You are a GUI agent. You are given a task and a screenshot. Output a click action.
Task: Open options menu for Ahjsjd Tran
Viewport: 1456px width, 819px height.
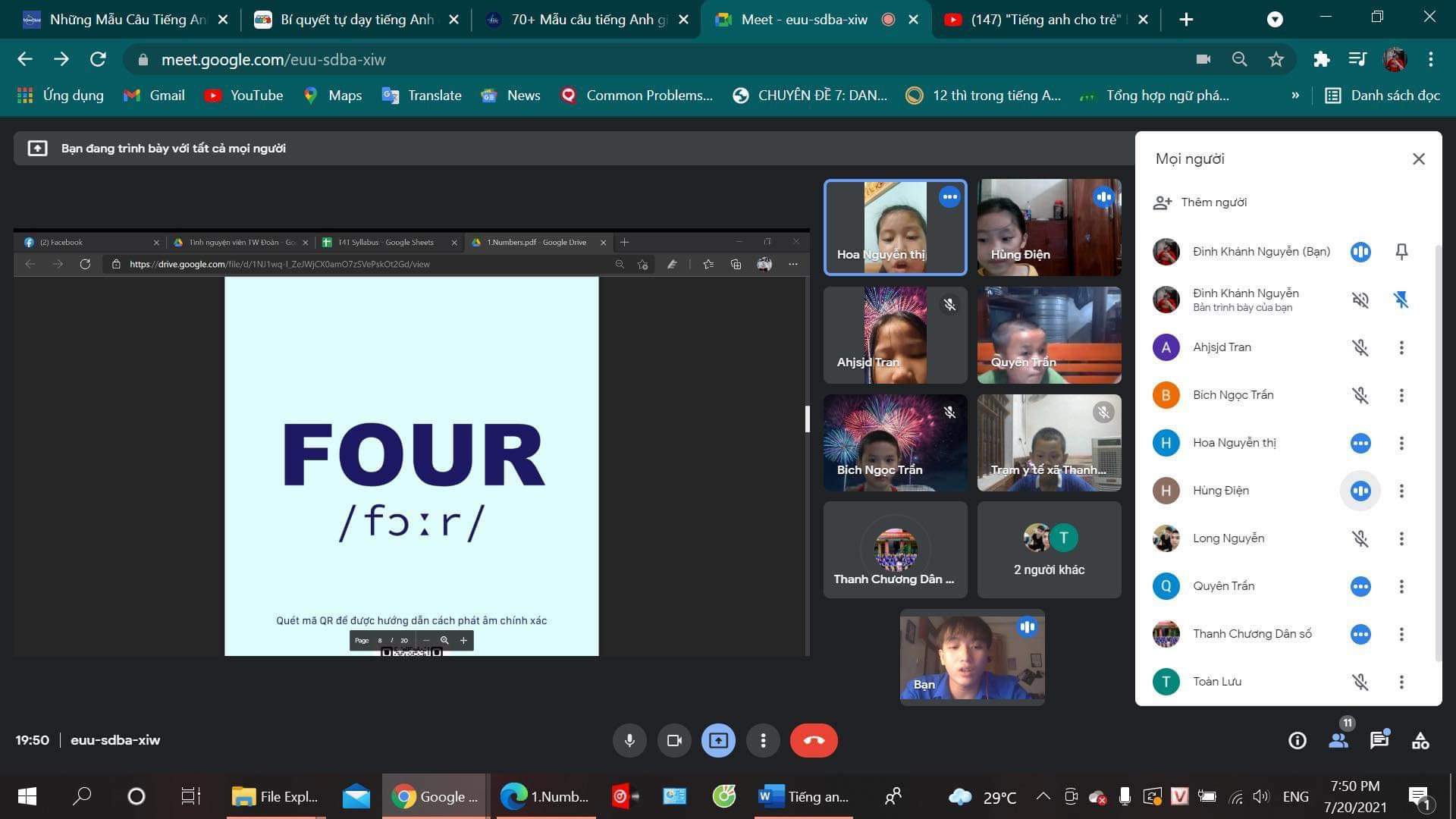[x=1401, y=347]
